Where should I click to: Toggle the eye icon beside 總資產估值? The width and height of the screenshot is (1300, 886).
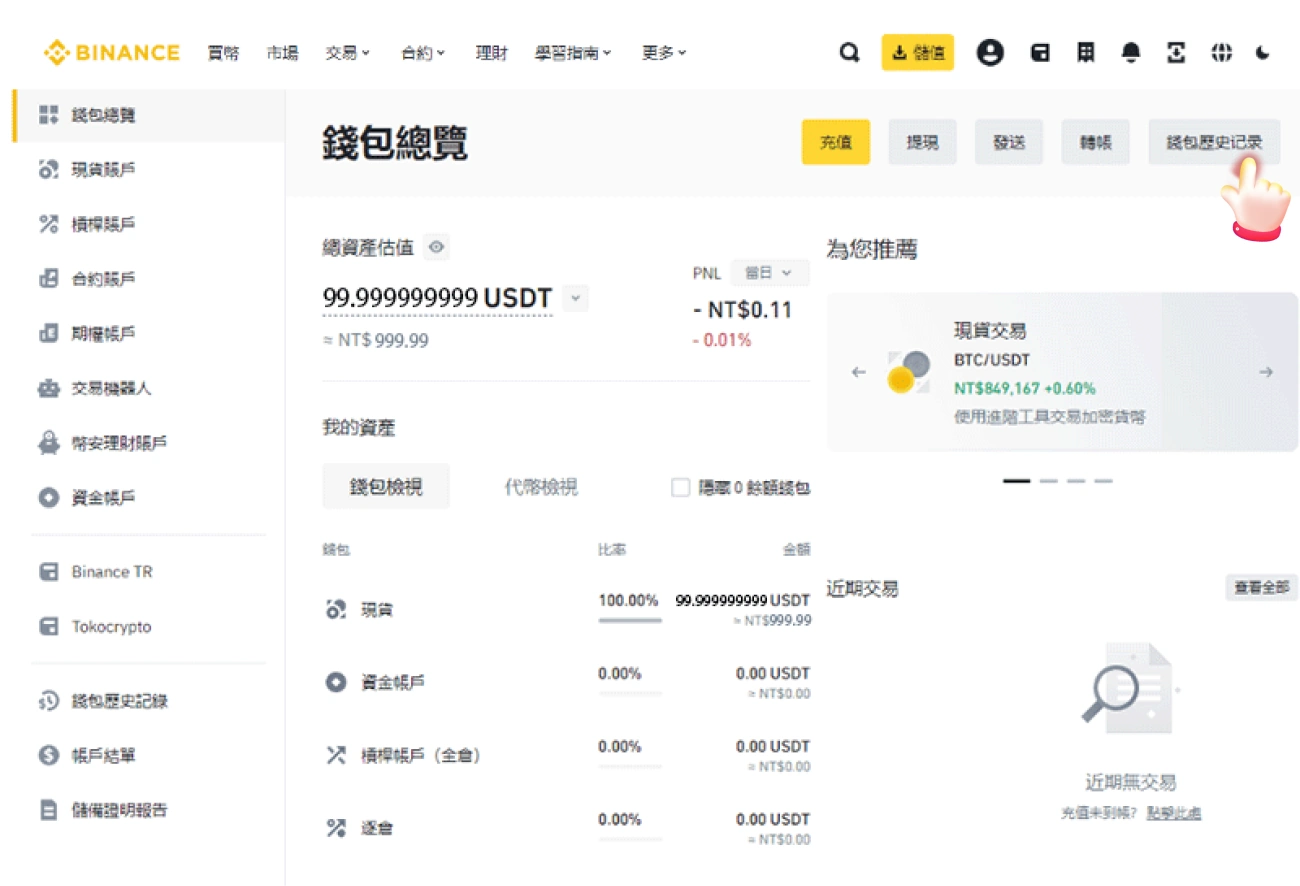tap(435, 246)
